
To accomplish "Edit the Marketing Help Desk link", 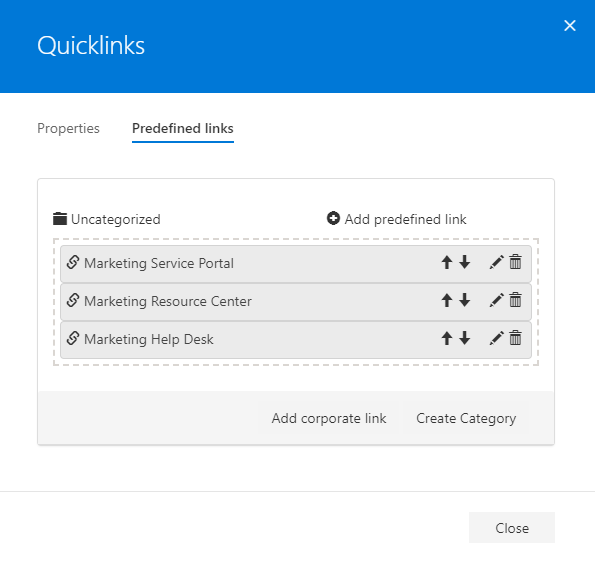I will (x=496, y=338).
